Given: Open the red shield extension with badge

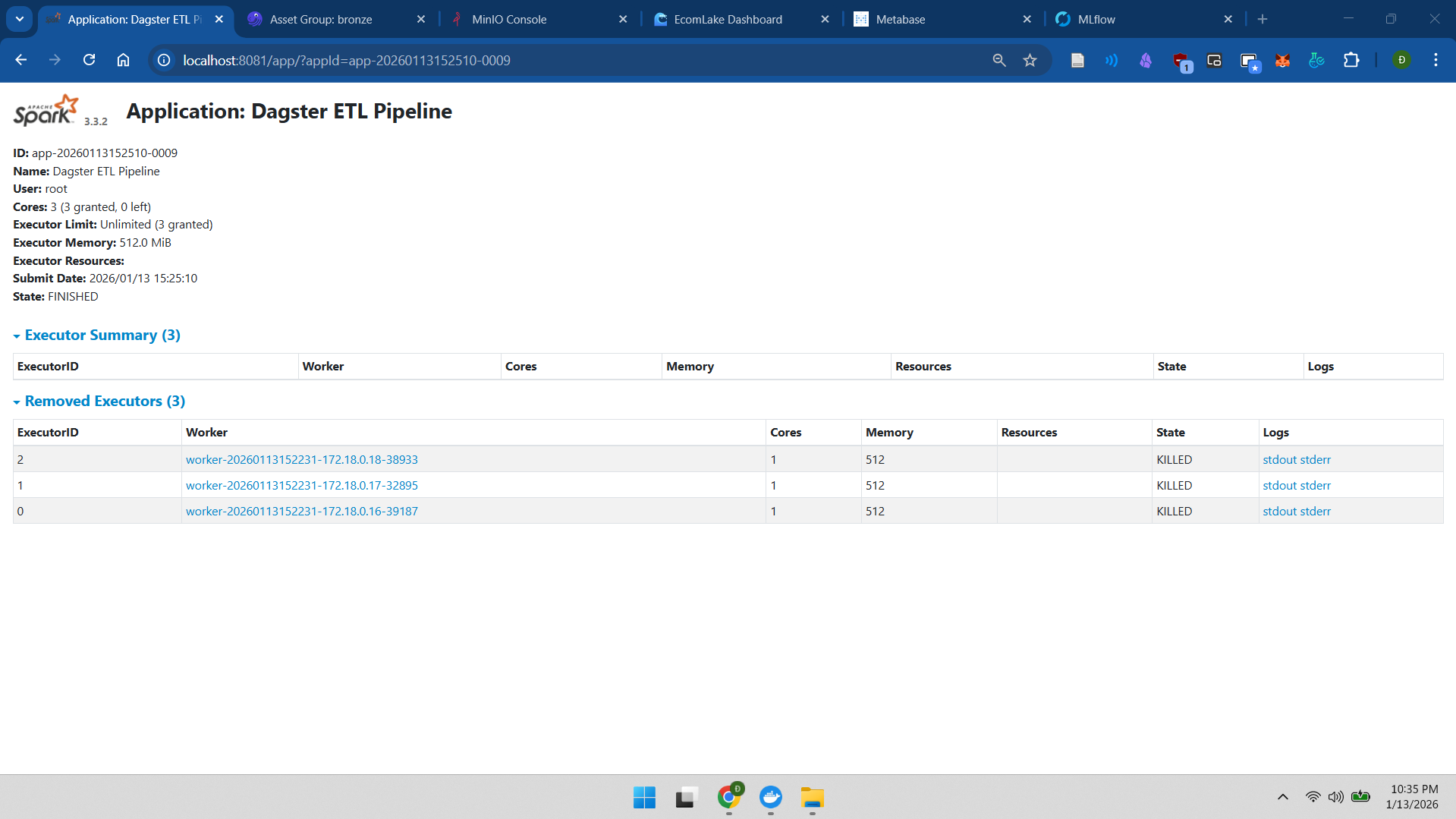Looking at the screenshot, I should (1181, 61).
